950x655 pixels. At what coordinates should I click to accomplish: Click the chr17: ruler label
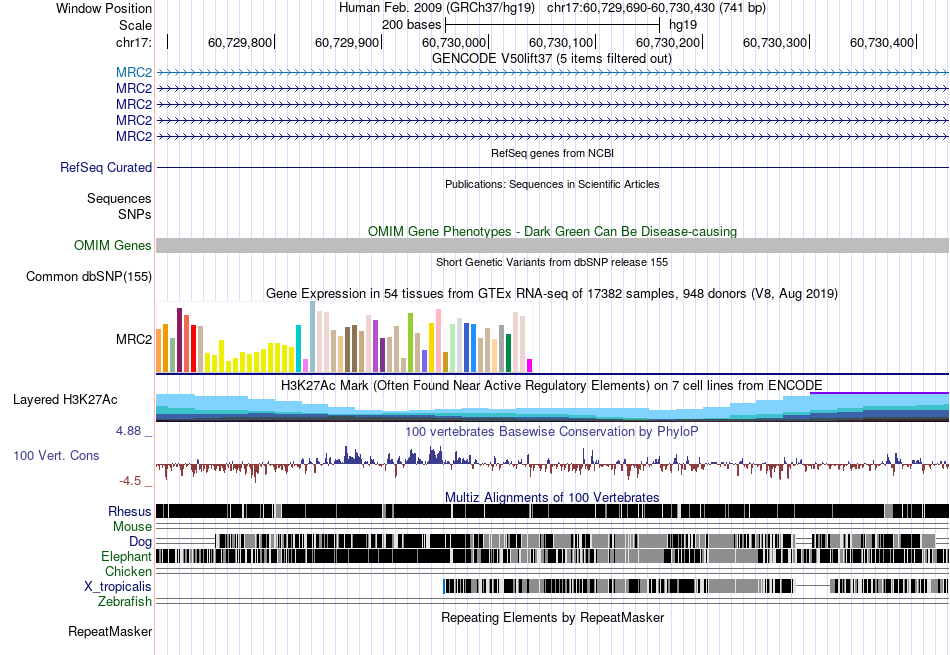pyautogui.click(x=134, y=42)
